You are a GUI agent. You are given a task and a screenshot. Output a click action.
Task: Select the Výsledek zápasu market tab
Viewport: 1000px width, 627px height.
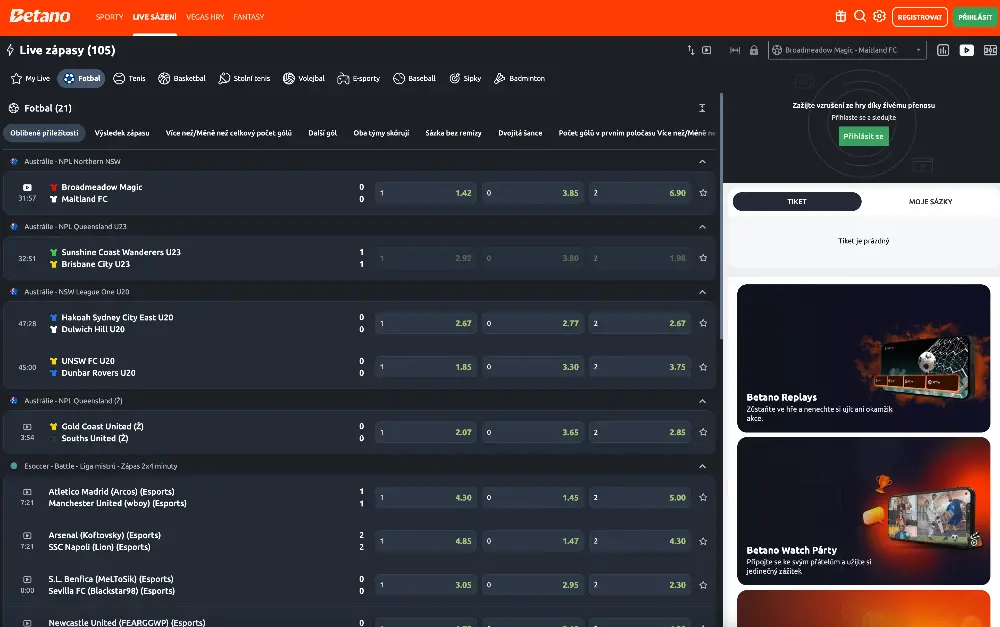122,133
